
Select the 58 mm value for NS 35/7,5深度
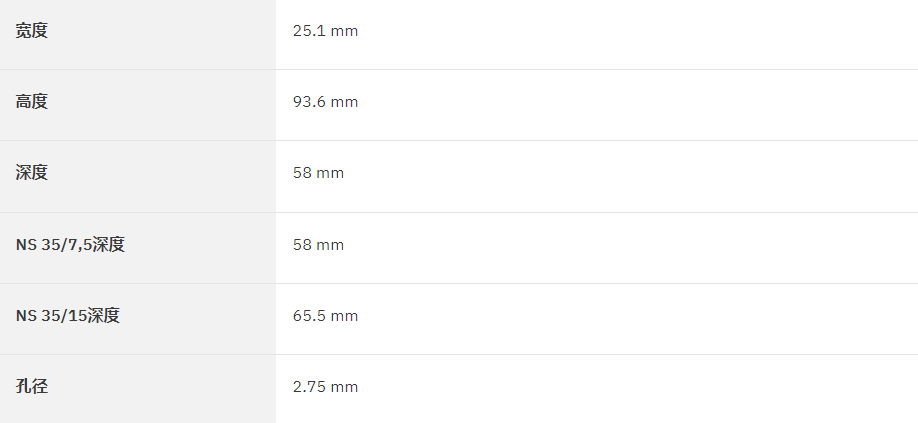point(318,245)
